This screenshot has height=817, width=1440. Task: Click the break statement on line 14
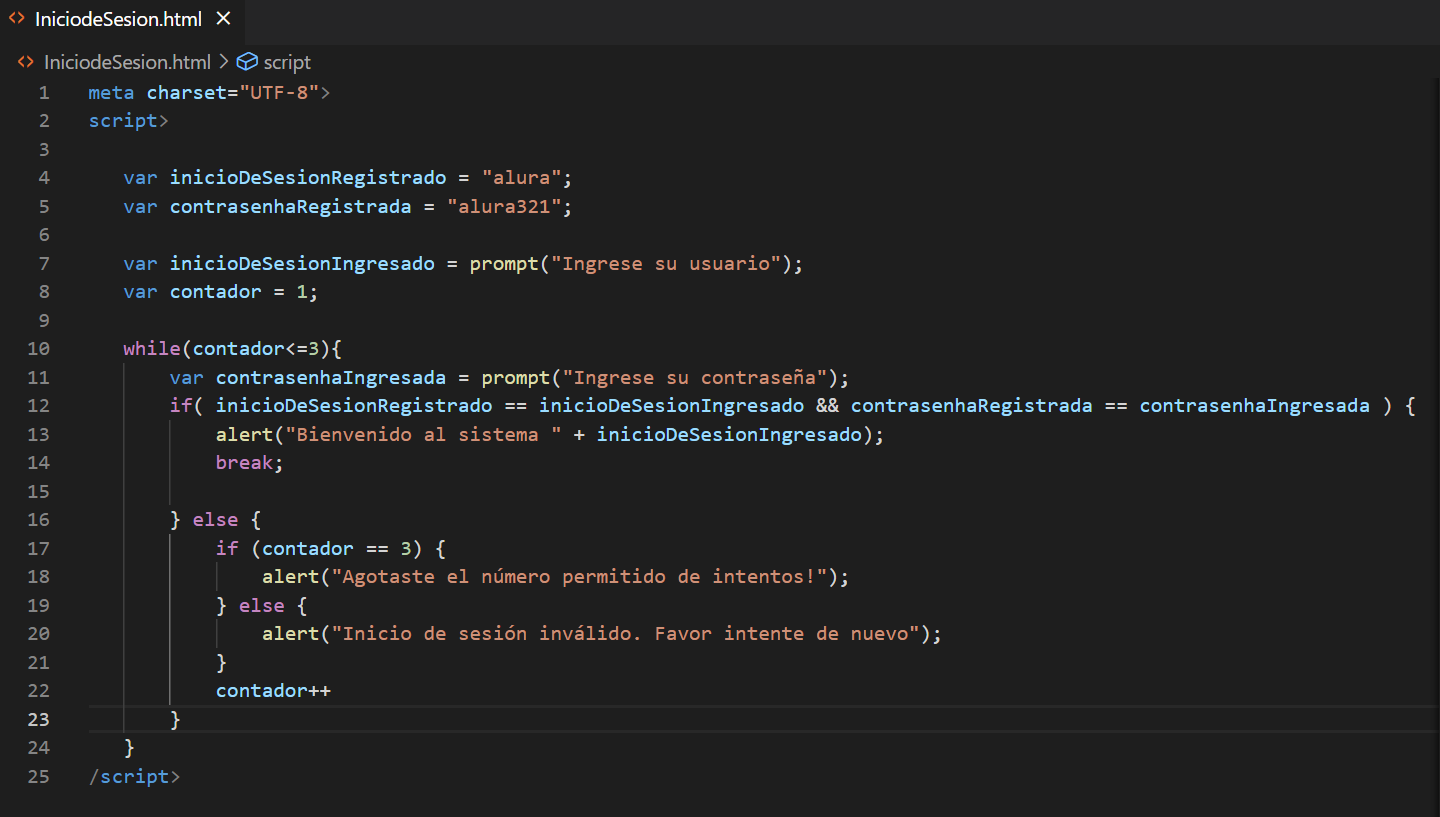tap(250, 463)
